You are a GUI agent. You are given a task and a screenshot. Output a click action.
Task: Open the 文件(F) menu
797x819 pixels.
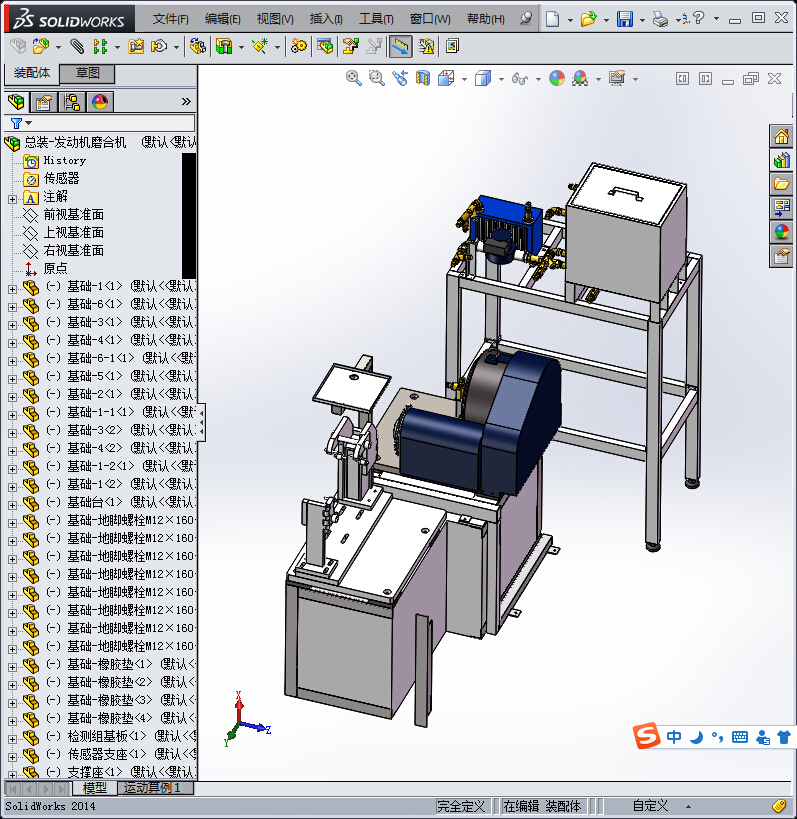point(170,19)
